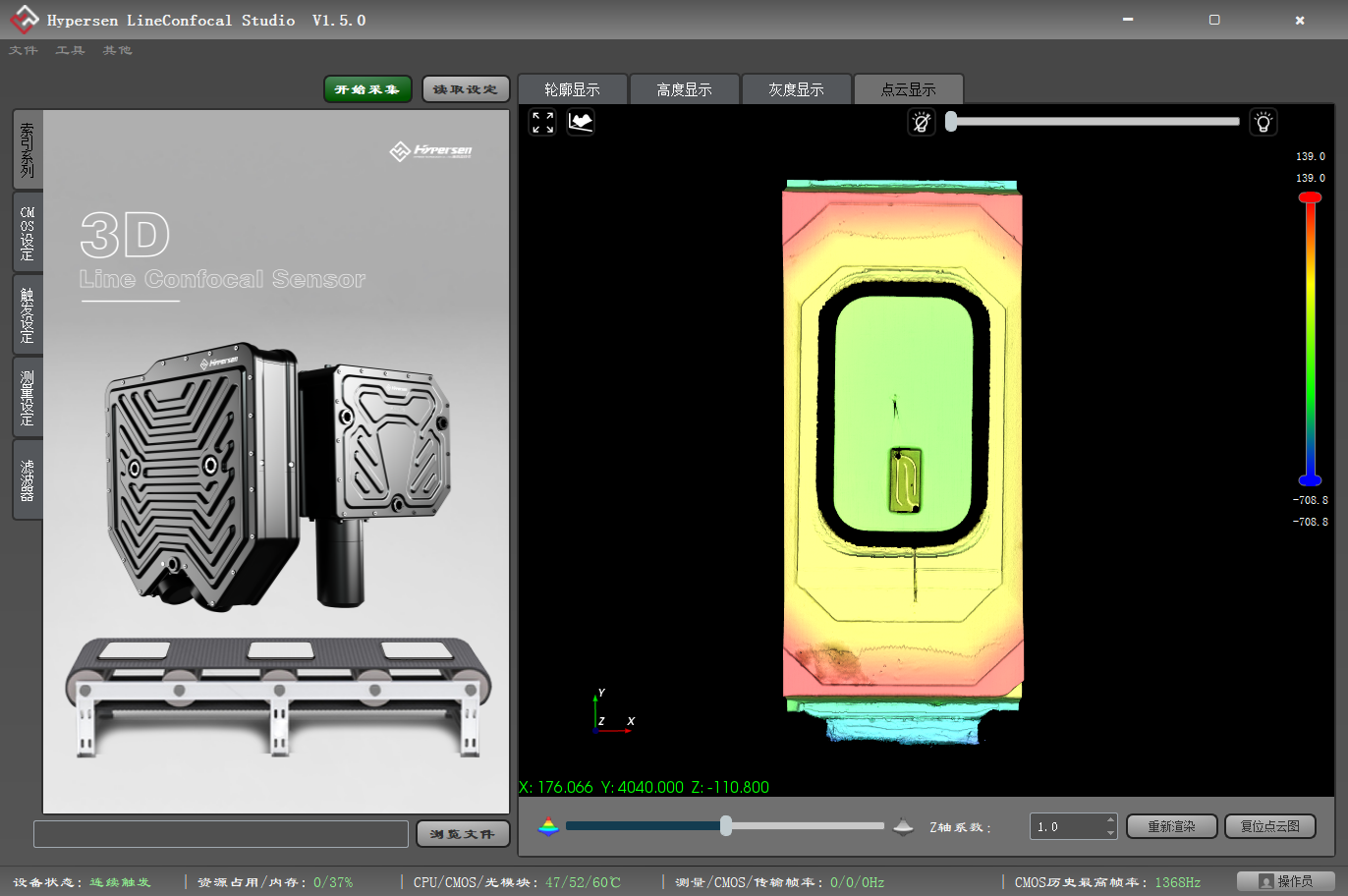Screen dimensions: 1348x896
Task: Click the 3D Line Confocal Sensor image
Action: tap(276, 462)
